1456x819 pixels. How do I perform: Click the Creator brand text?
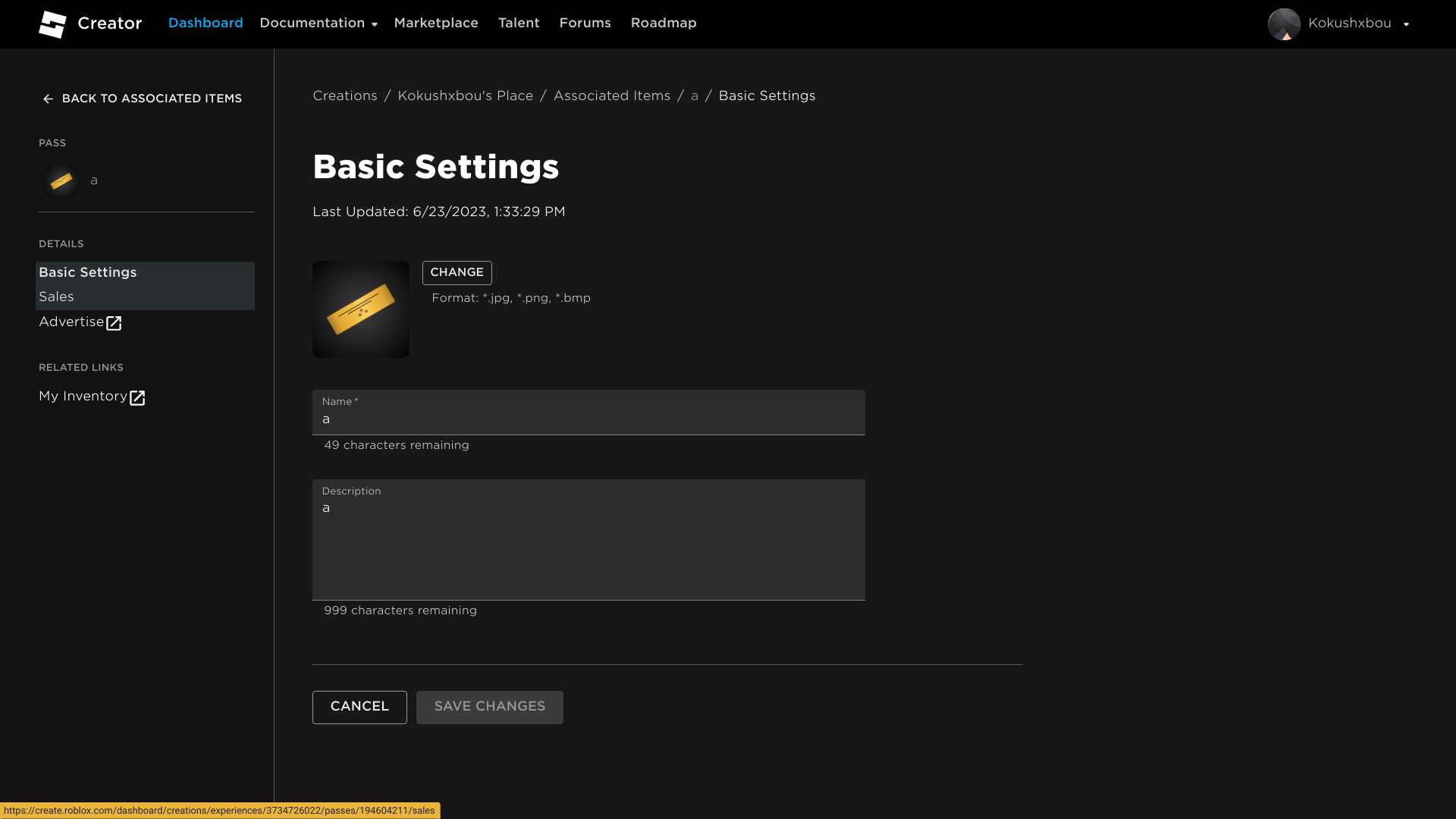pos(110,24)
